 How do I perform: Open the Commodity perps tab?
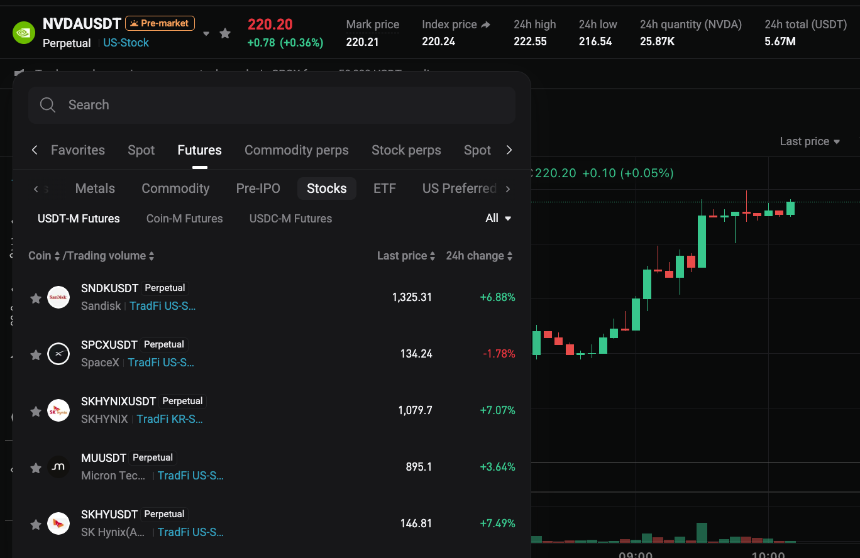pyautogui.click(x=296, y=150)
